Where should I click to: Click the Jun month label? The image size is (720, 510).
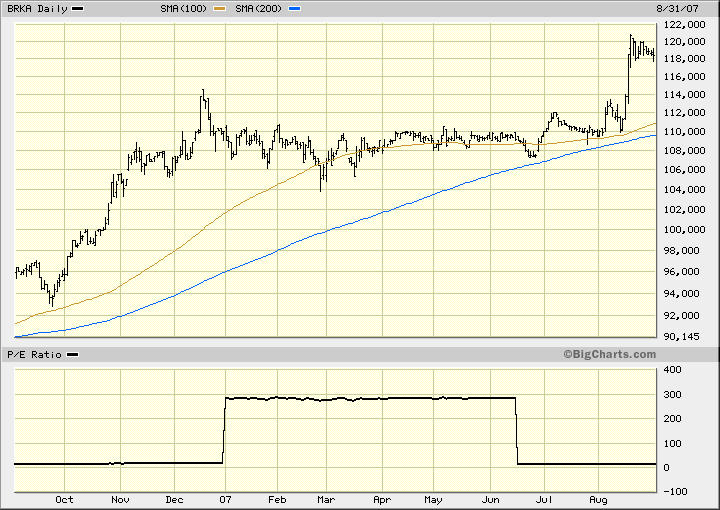[490, 499]
